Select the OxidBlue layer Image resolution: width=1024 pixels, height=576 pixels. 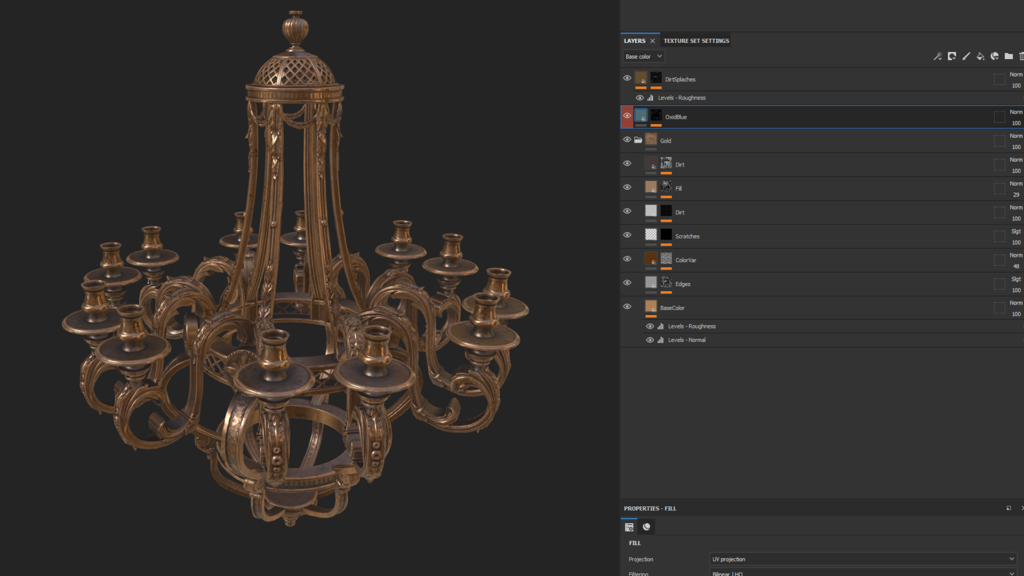[x=700, y=116]
